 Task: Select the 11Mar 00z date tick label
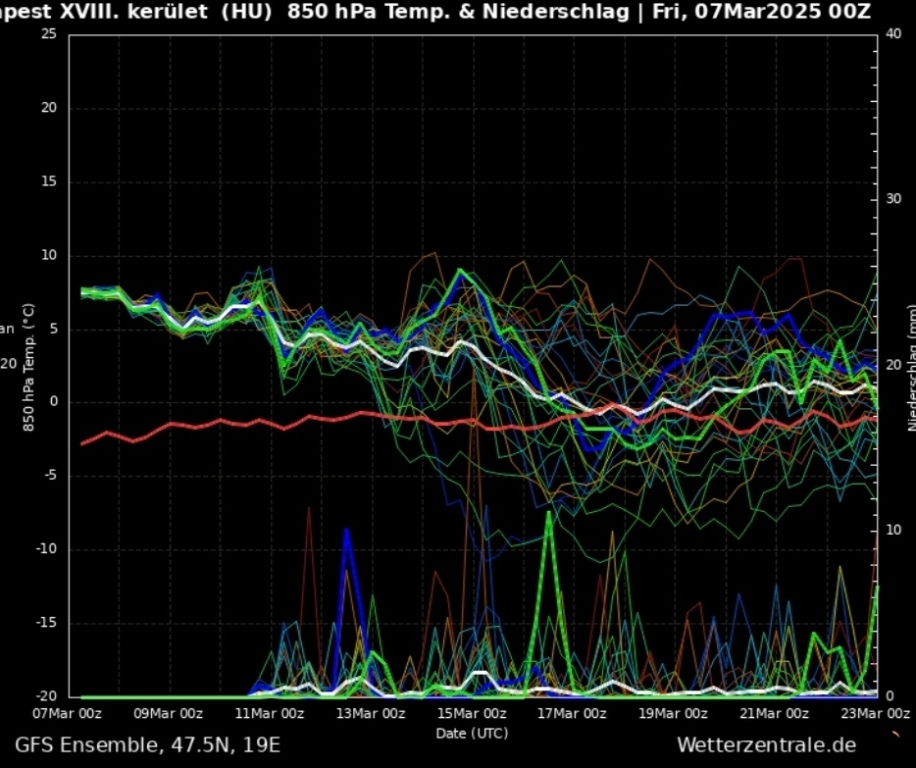(x=269, y=713)
